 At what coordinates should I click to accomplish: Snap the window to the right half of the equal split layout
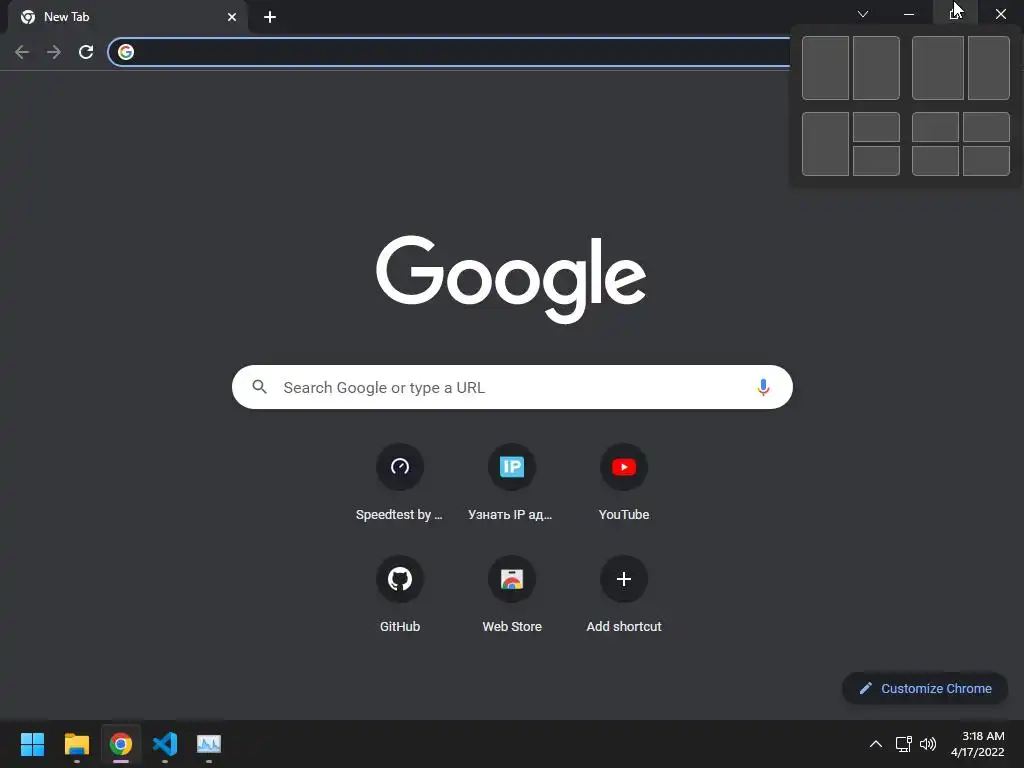click(x=876, y=68)
